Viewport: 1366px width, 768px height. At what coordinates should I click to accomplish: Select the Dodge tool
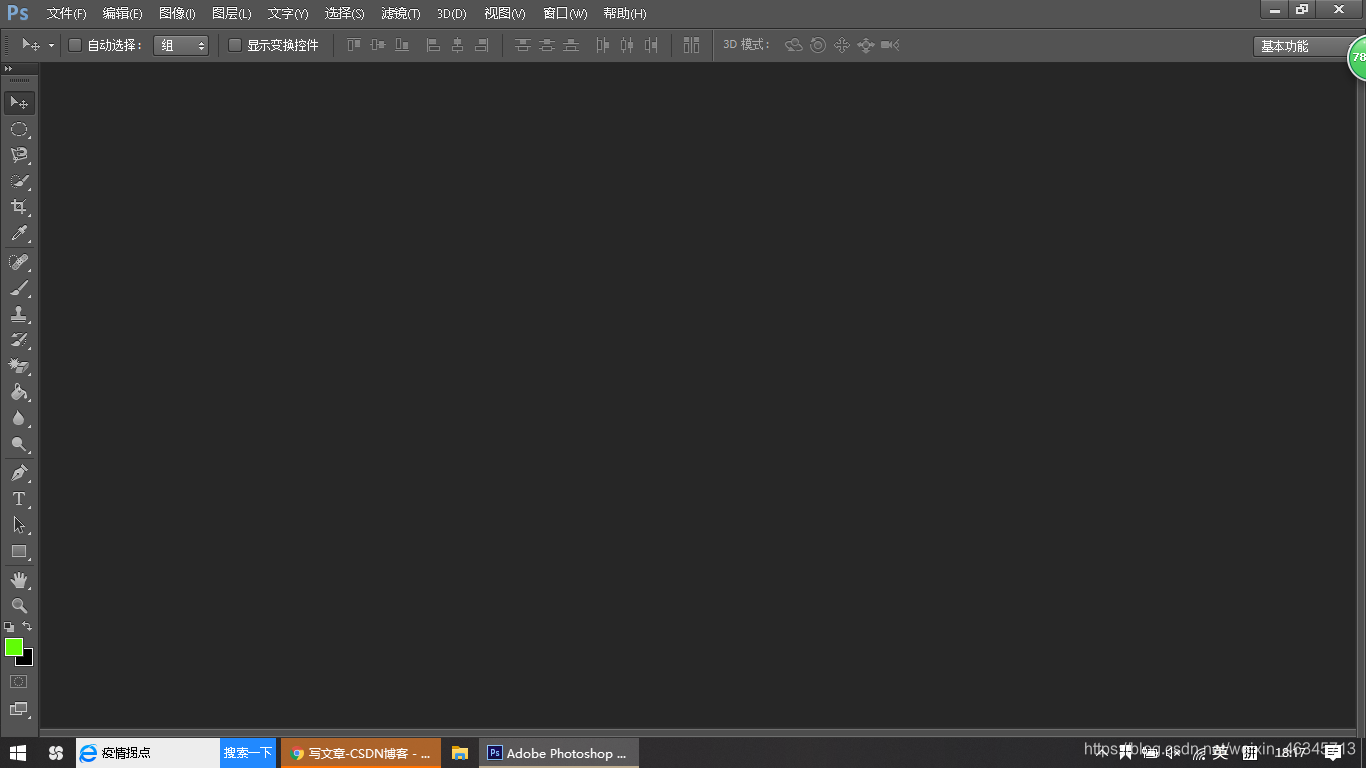coord(19,444)
